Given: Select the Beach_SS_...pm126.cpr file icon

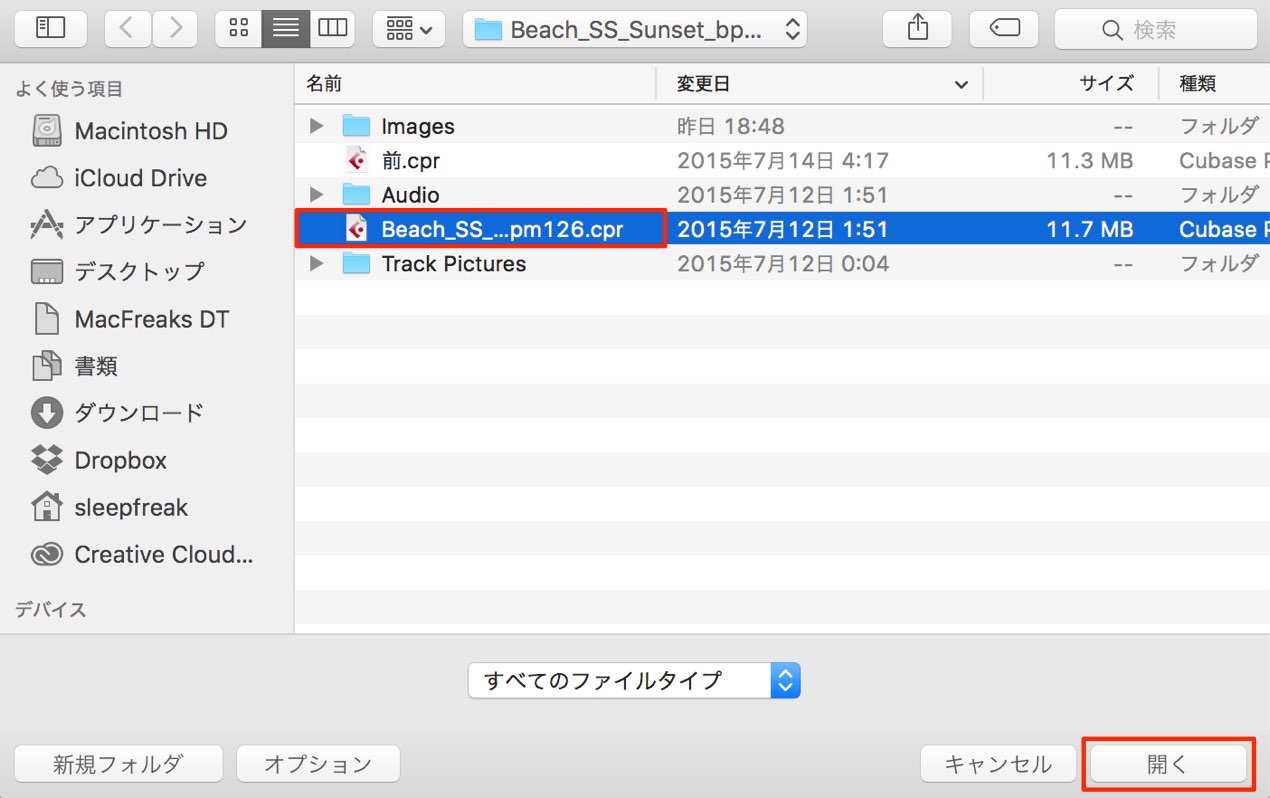Looking at the screenshot, I should [x=356, y=229].
